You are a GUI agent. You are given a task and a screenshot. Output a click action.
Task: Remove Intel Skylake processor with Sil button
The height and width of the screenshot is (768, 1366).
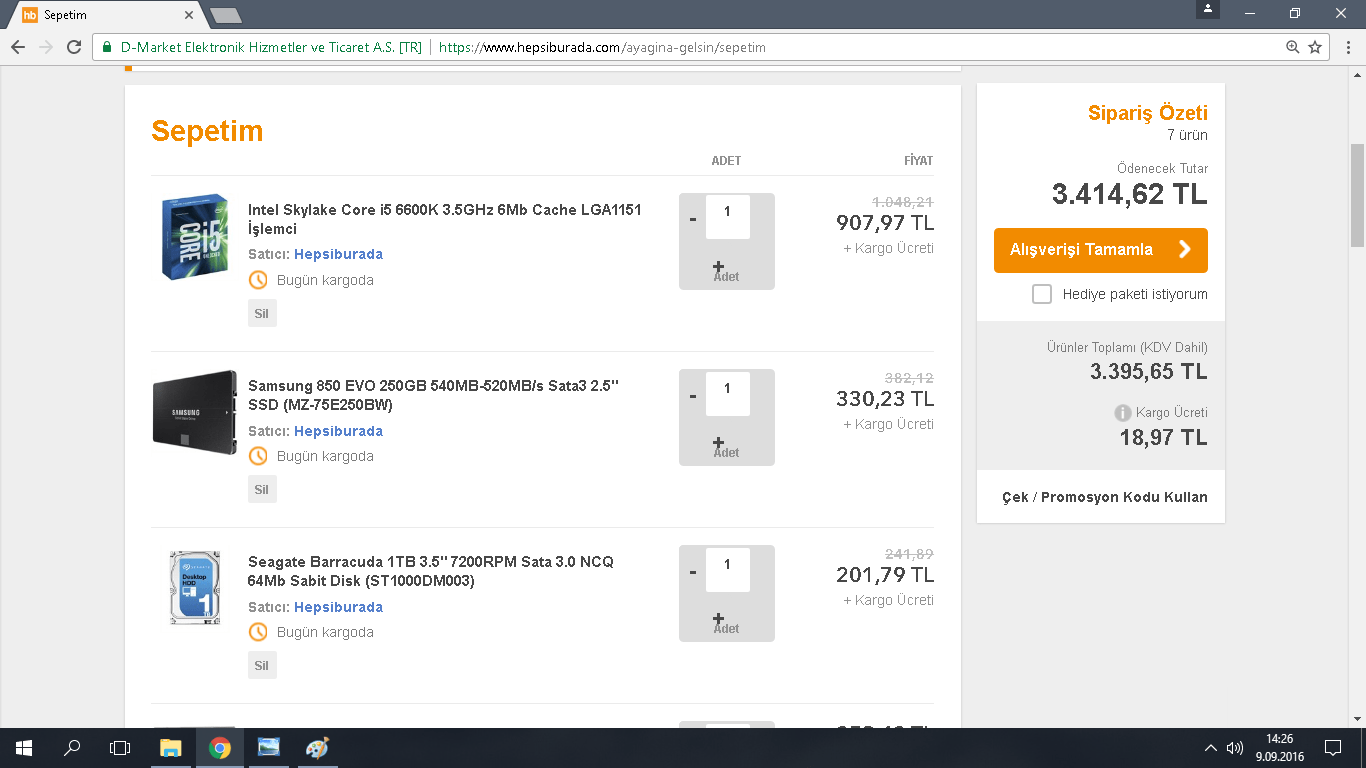(x=262, y=313)
